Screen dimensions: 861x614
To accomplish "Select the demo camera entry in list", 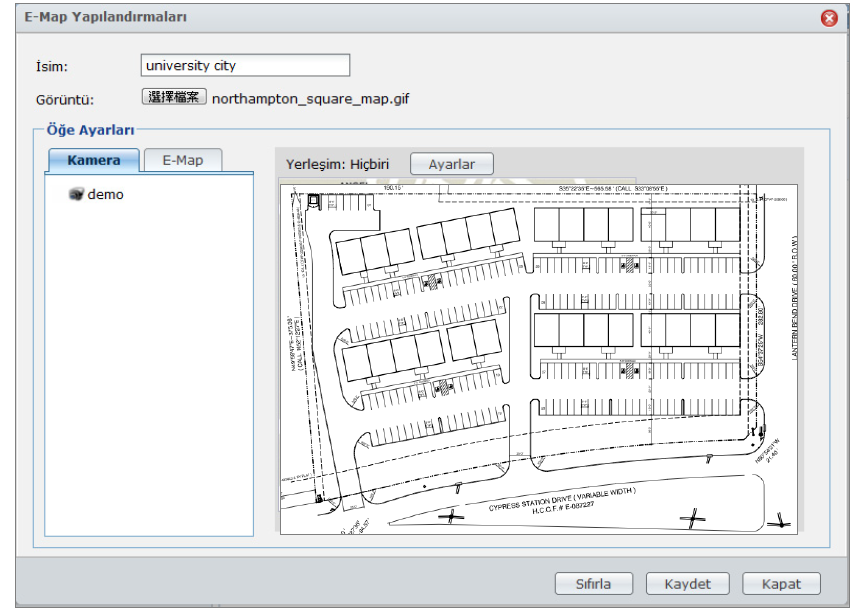I will coord(105,195).
